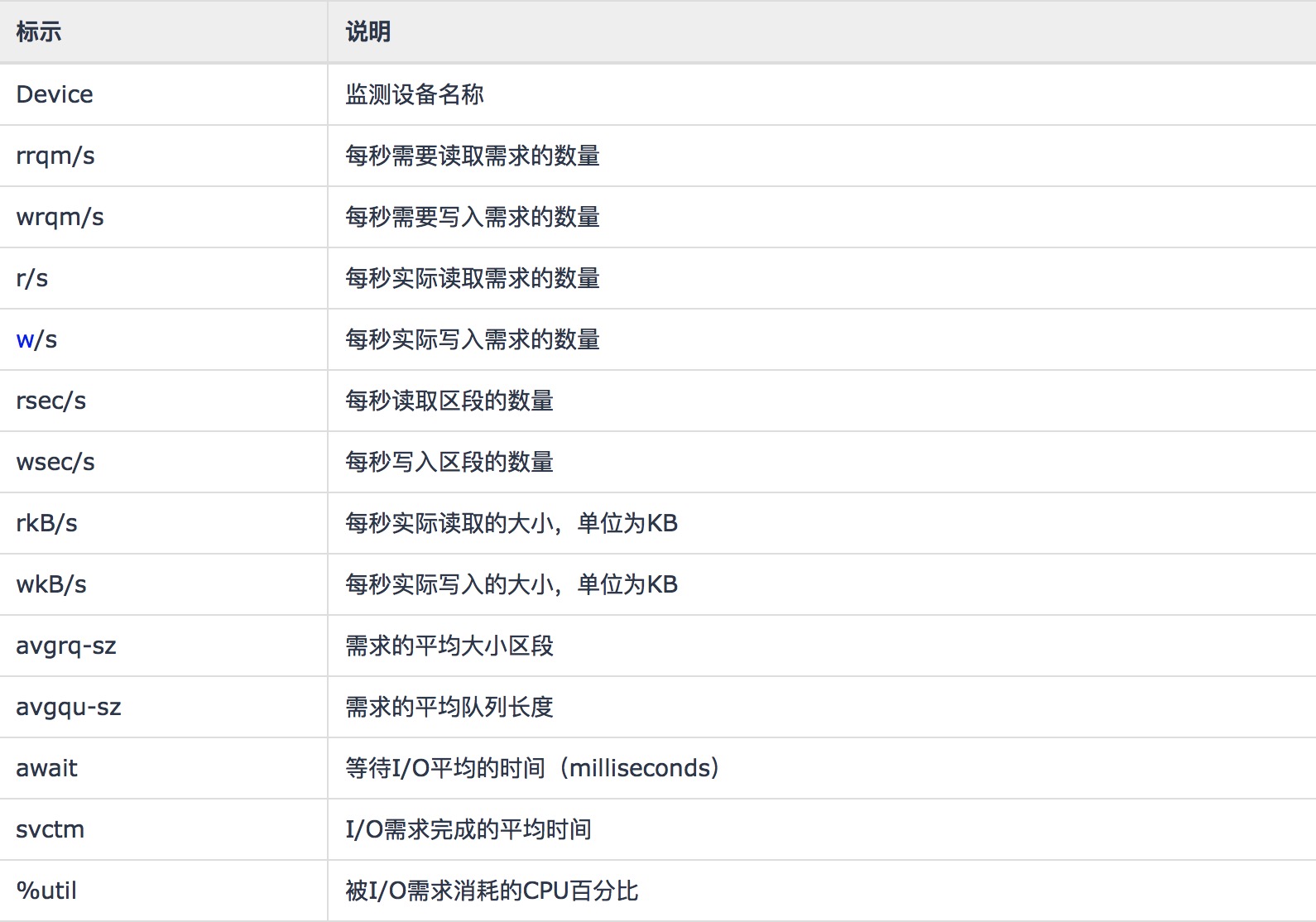Screen dimensions: 1316x922
Task: Click '每秒实际读取的大小，单位为KB'
Action: [512, 523]
